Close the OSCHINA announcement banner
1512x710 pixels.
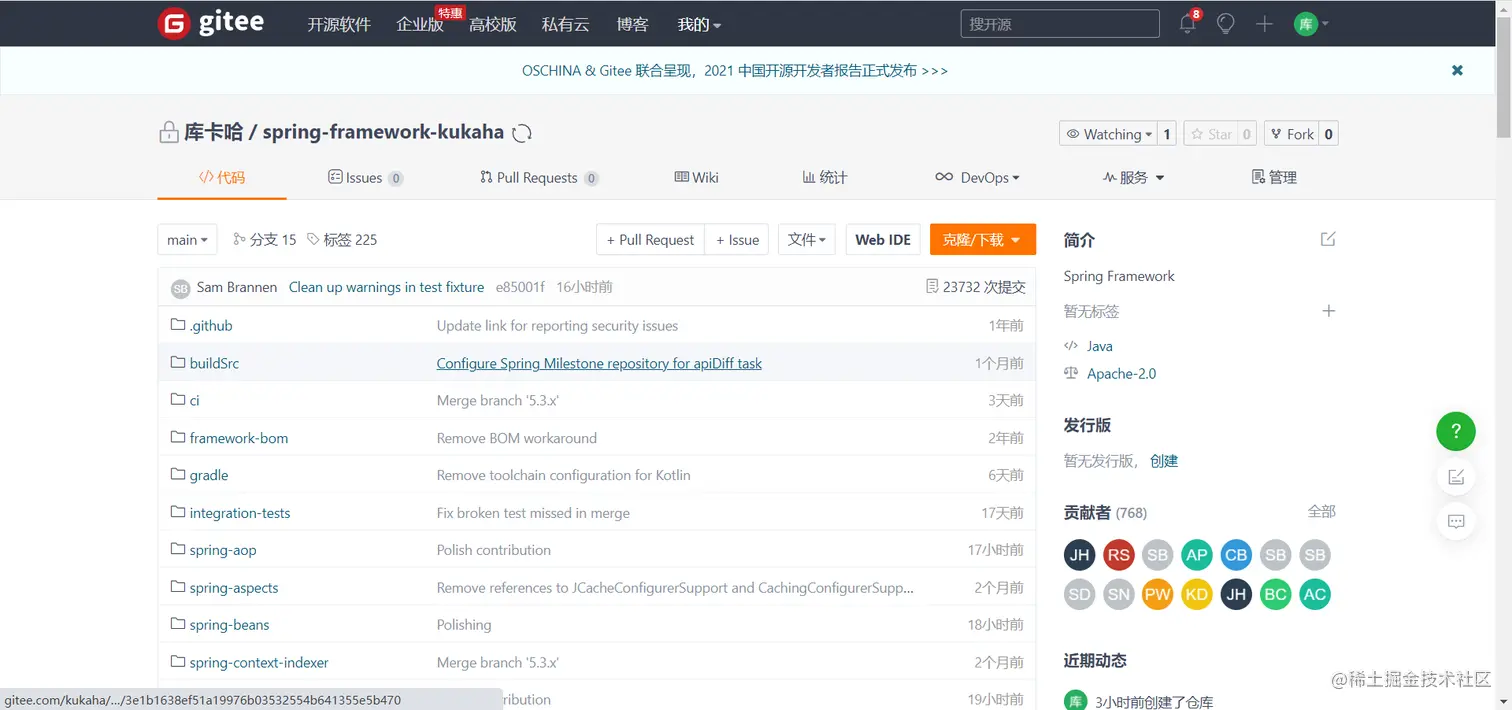coord(1457,70)
